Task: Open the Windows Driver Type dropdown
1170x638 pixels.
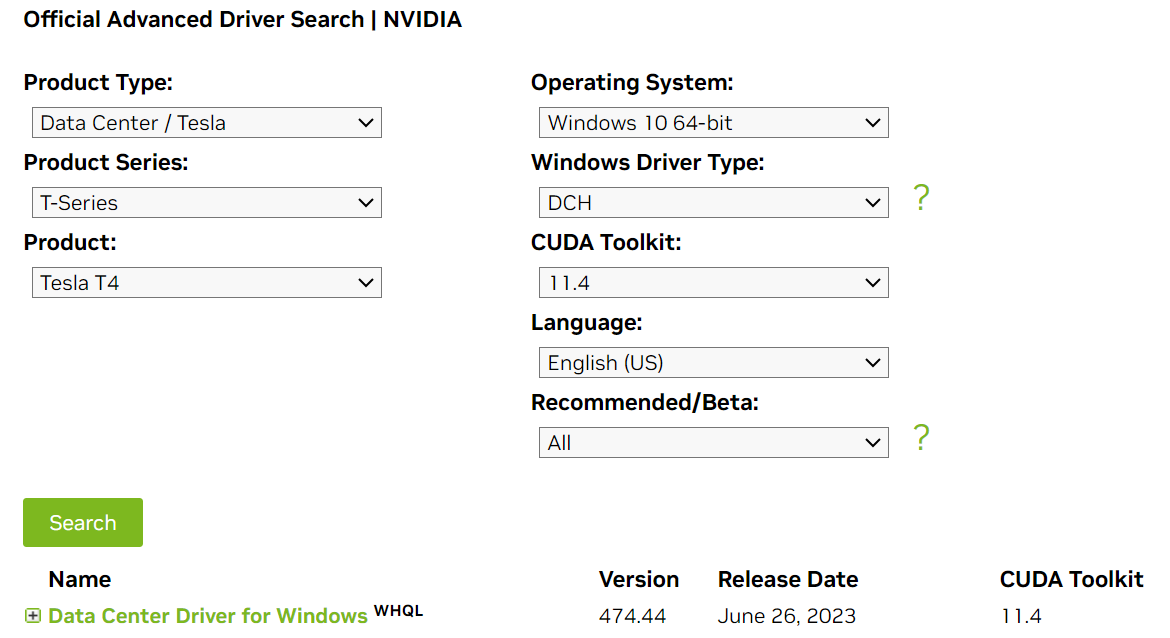Action: (713, 202)
